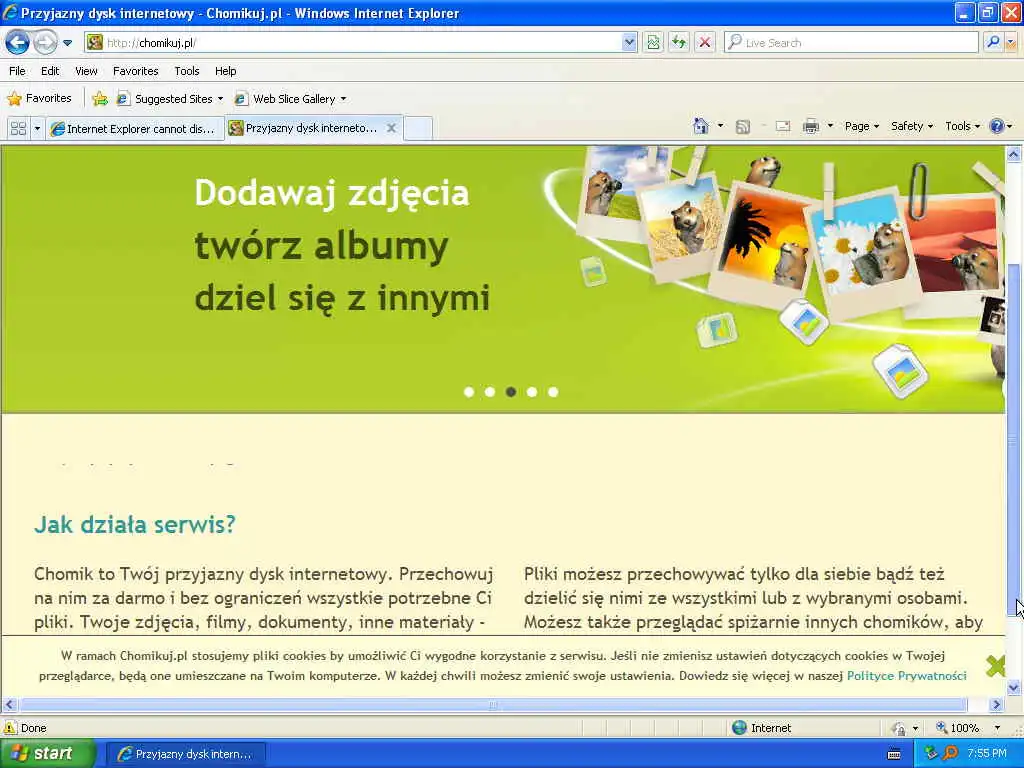Open the recent pages dropdown arrow
This screenshot has width=1024, height=768.
tap(67, 43)
